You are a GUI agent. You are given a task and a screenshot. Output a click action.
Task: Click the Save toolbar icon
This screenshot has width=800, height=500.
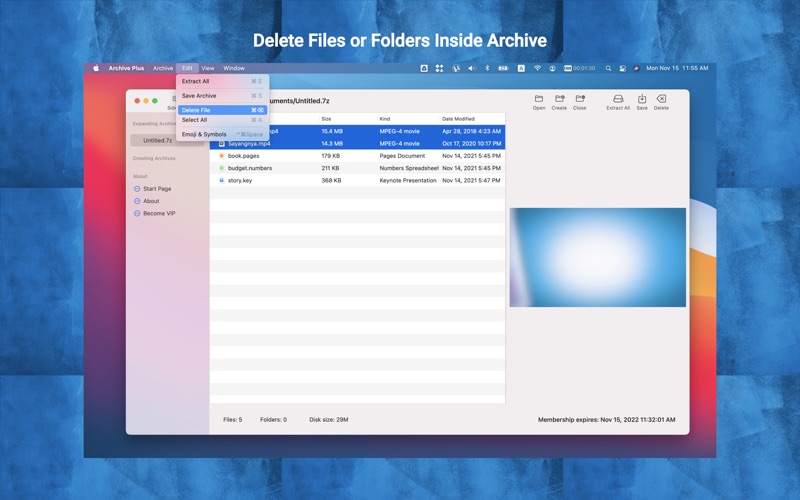642,99
